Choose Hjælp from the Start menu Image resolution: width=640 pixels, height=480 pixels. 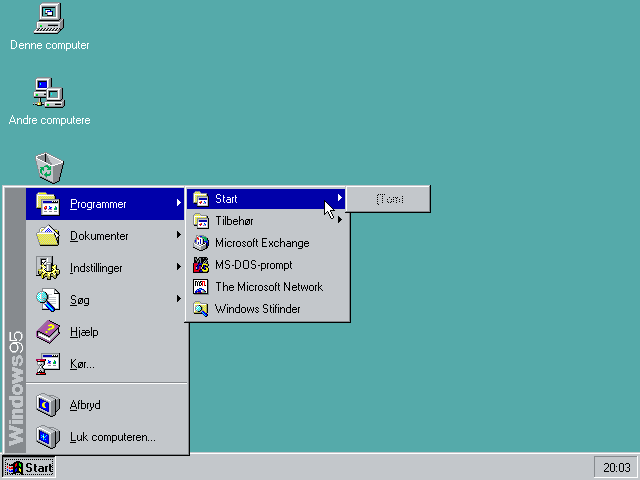[105, 331]
